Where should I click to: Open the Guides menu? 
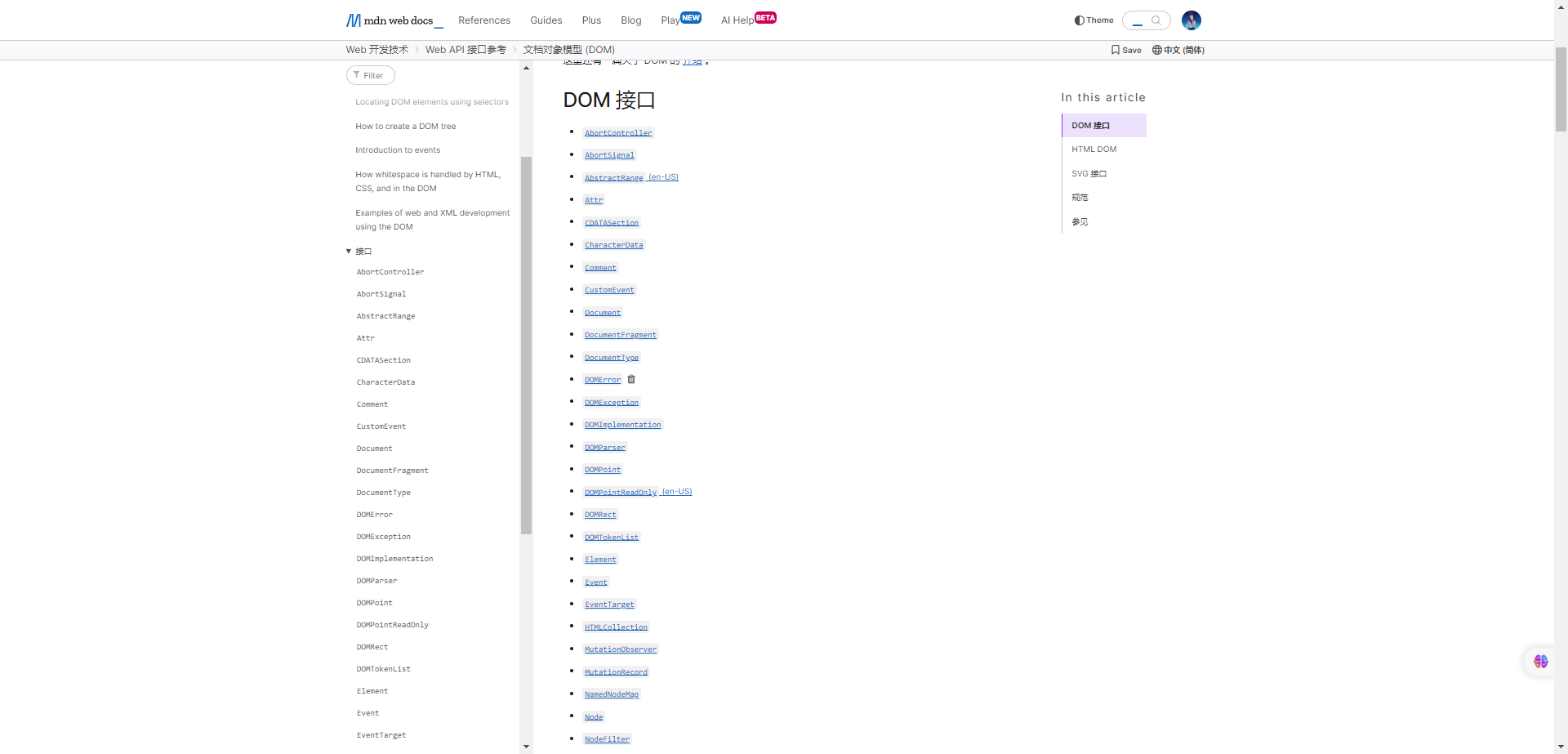(x=546, y=20)
